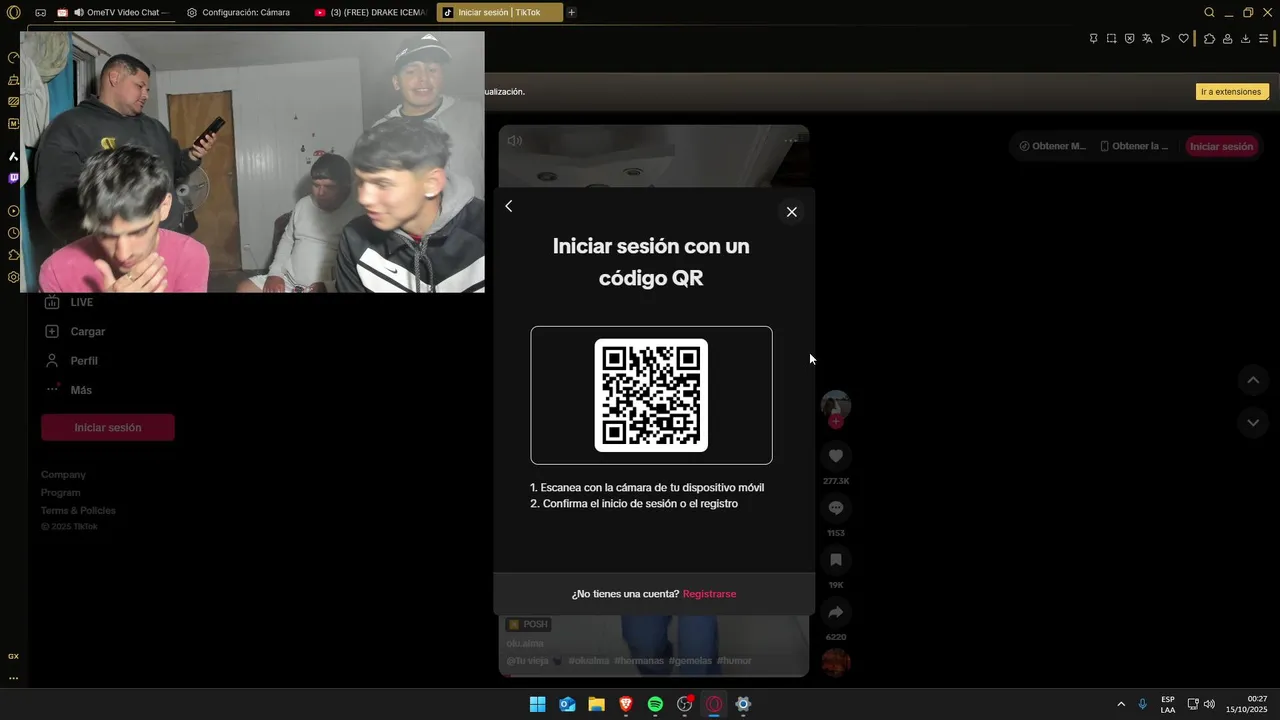Close the QR login dialog
The width and height of the screenshot is (1280, 720).
(791, 212)
